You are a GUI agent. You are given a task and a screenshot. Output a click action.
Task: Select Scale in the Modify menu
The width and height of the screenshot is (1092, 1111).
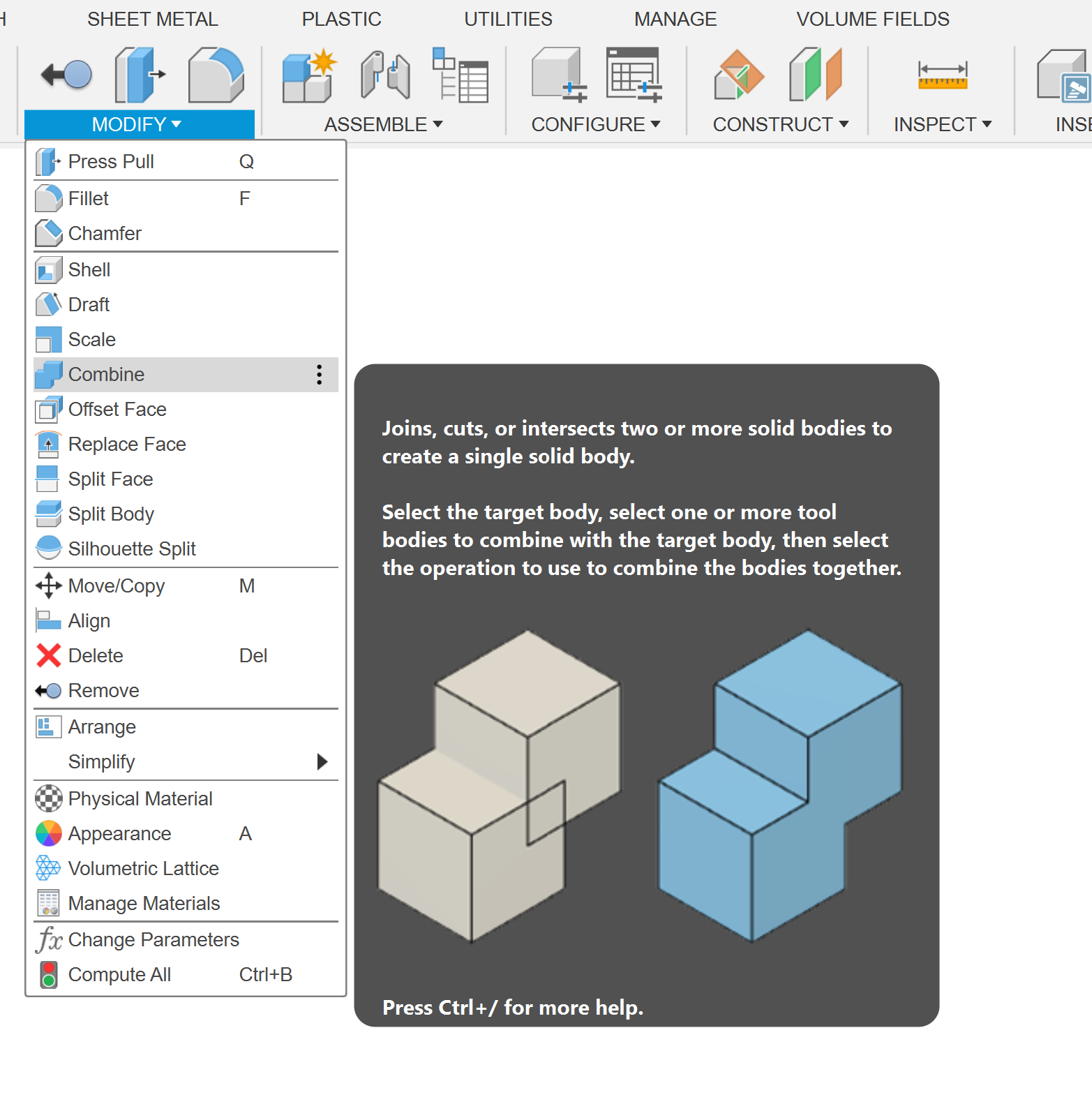(x=186, y=340)
